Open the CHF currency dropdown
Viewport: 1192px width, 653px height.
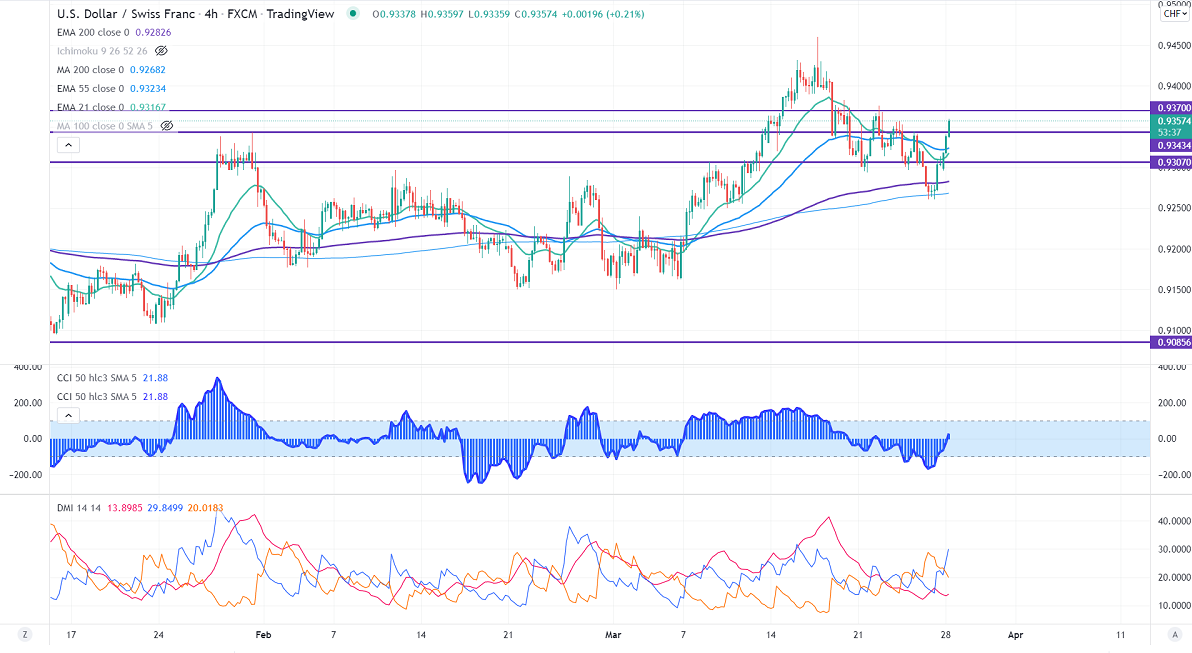(x=1175, y=14)
